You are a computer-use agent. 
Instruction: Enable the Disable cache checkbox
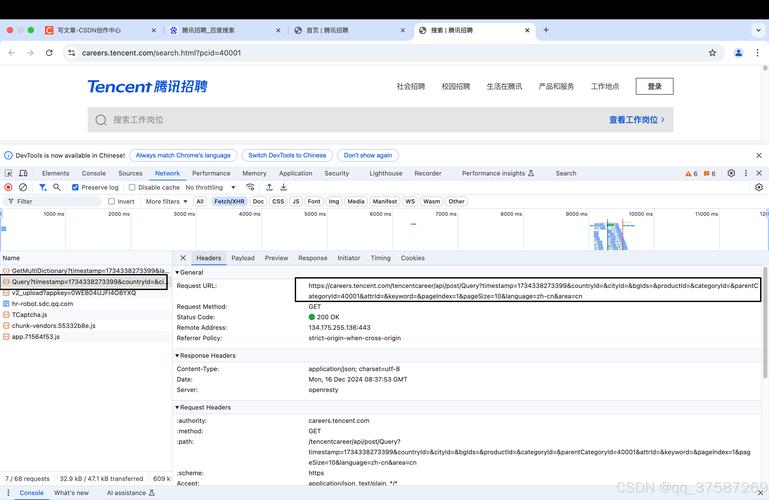click(x=132, y=187)
